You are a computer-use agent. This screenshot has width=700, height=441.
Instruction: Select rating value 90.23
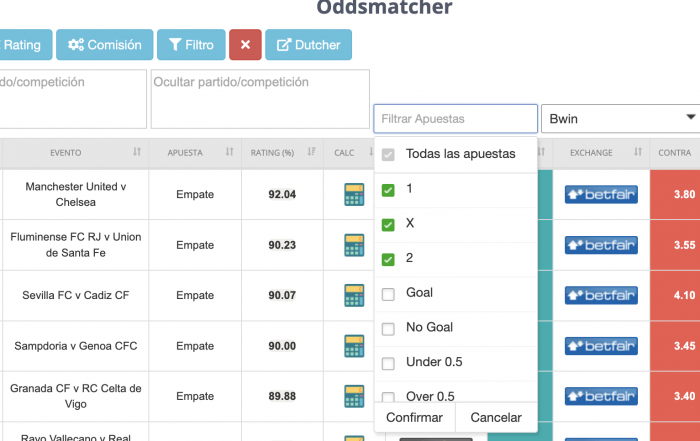point(282,245)
